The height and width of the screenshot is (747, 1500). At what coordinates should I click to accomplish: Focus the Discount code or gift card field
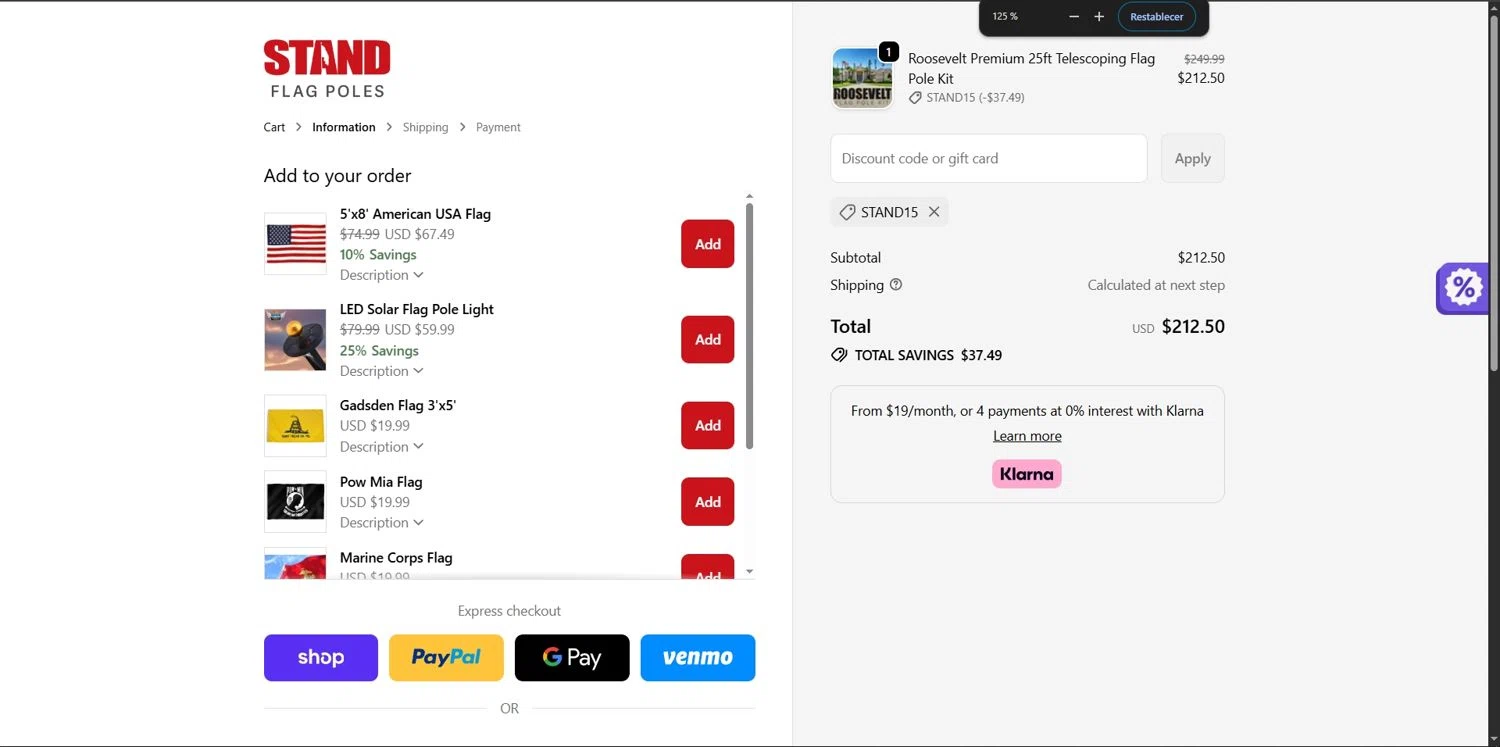pos(989,158)
